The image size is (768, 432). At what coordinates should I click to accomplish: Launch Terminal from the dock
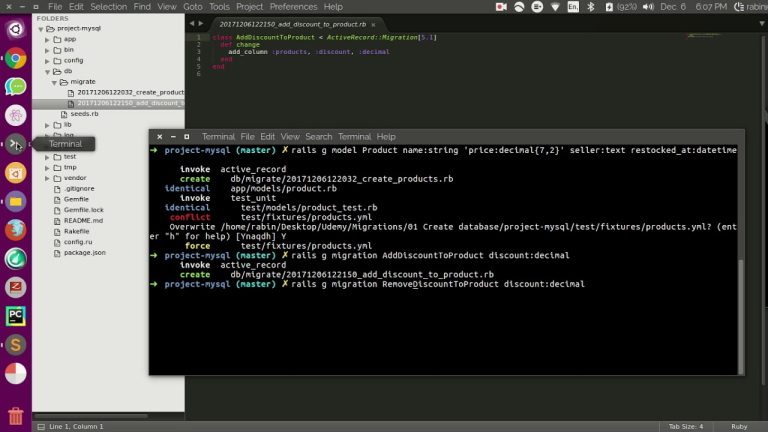point(15,144)
